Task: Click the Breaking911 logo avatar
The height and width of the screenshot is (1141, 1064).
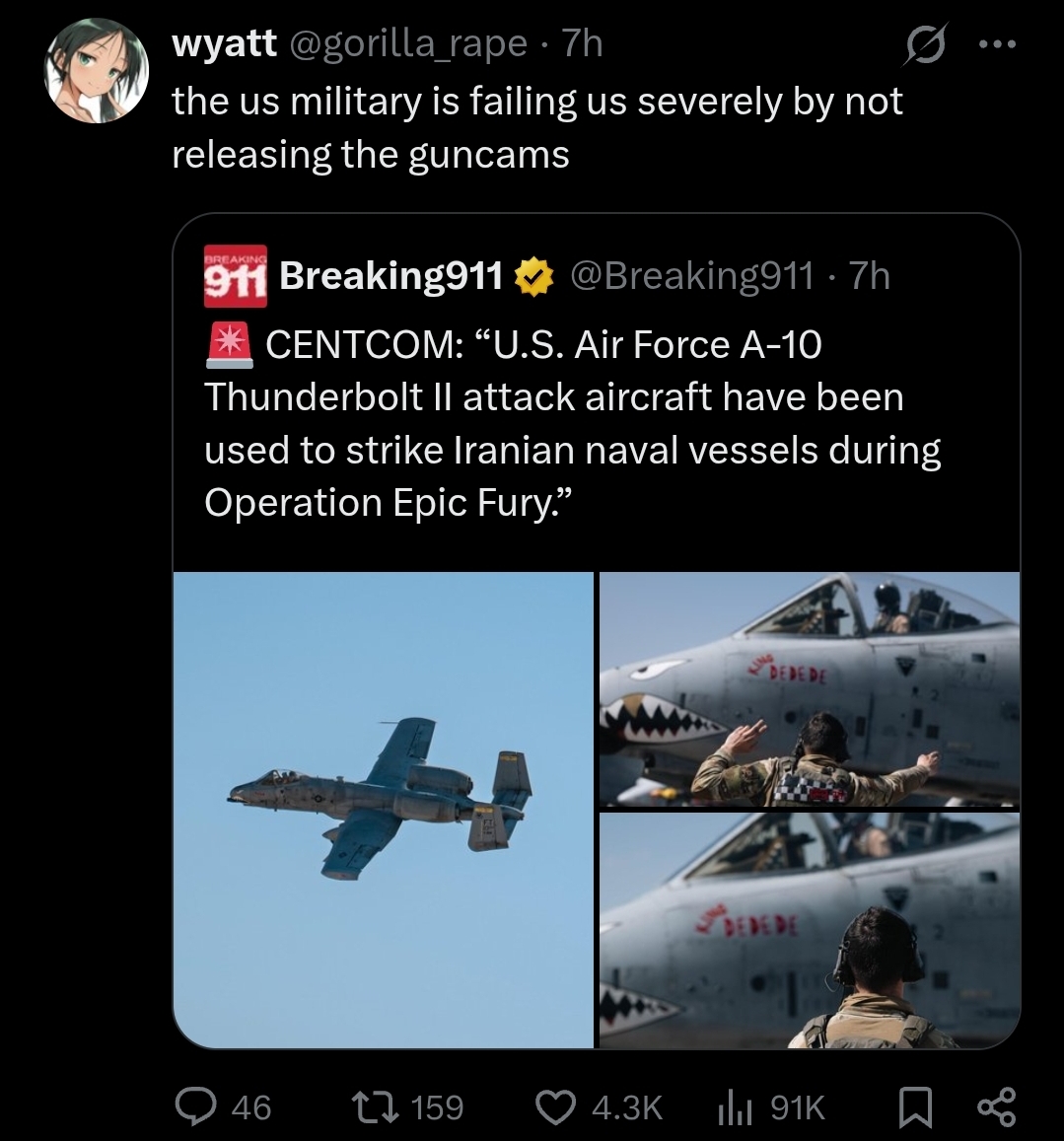Action: click(235, 276)
